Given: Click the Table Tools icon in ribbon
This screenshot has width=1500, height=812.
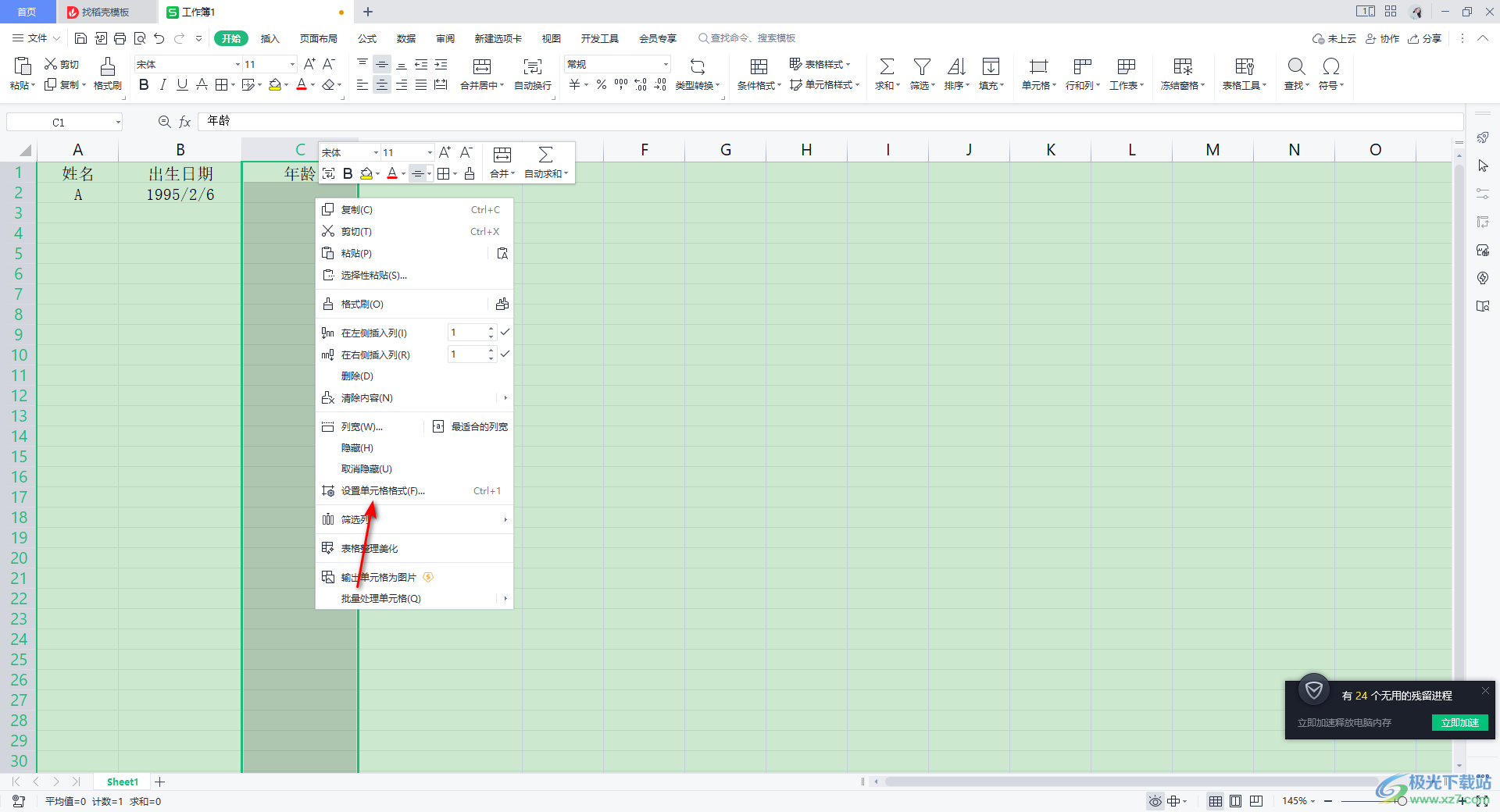Looking at the screenshot, I should coord(1245,66).
